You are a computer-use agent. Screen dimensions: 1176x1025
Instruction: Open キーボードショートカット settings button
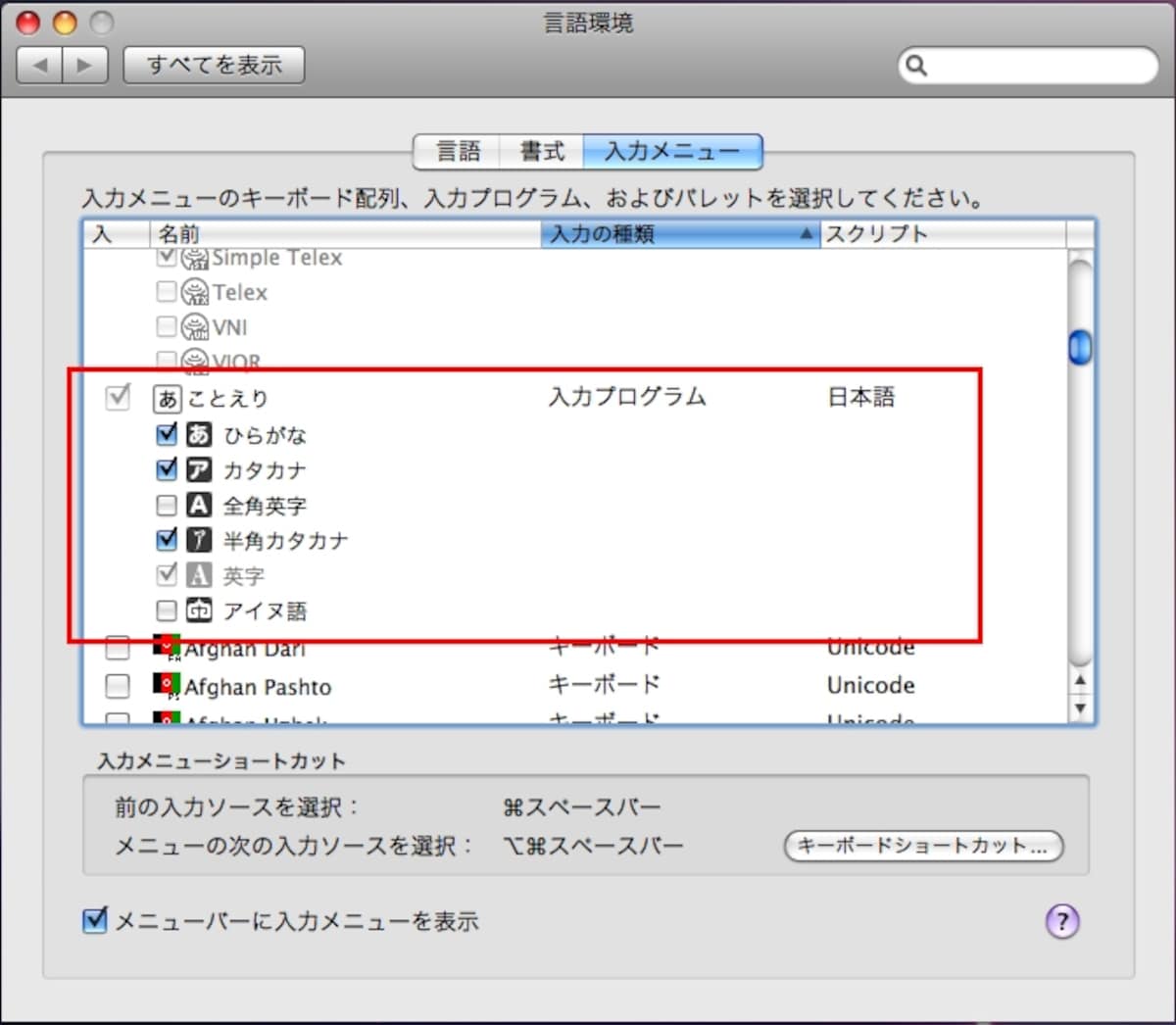[923, 846]
